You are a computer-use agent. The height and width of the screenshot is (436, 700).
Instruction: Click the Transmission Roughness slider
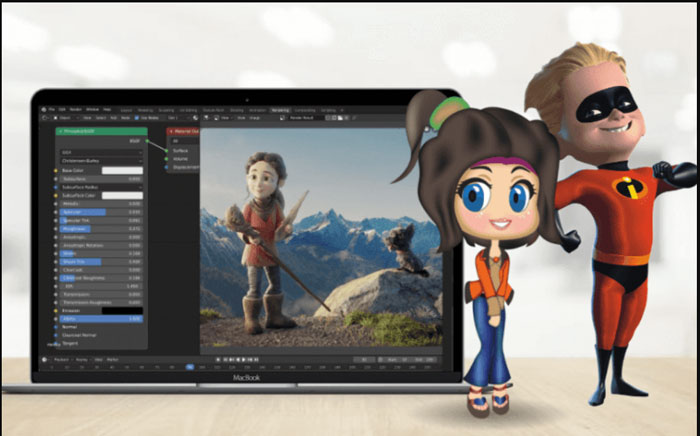point(101,303)
